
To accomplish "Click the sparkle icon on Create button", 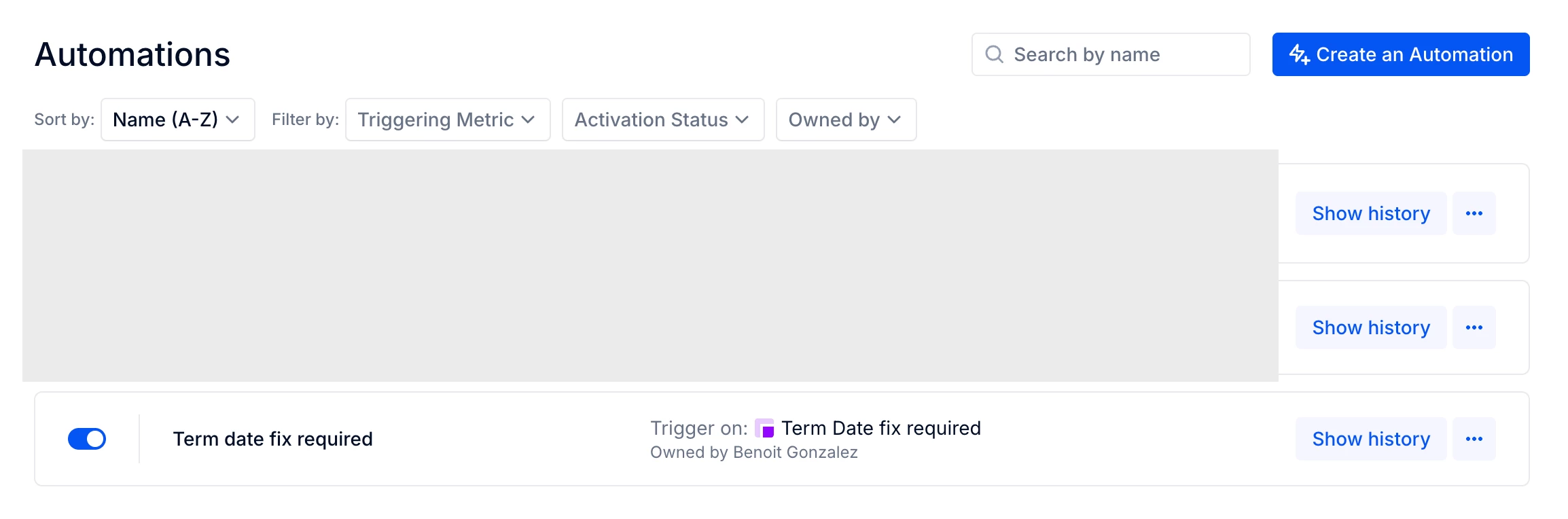I will 1300,54.
